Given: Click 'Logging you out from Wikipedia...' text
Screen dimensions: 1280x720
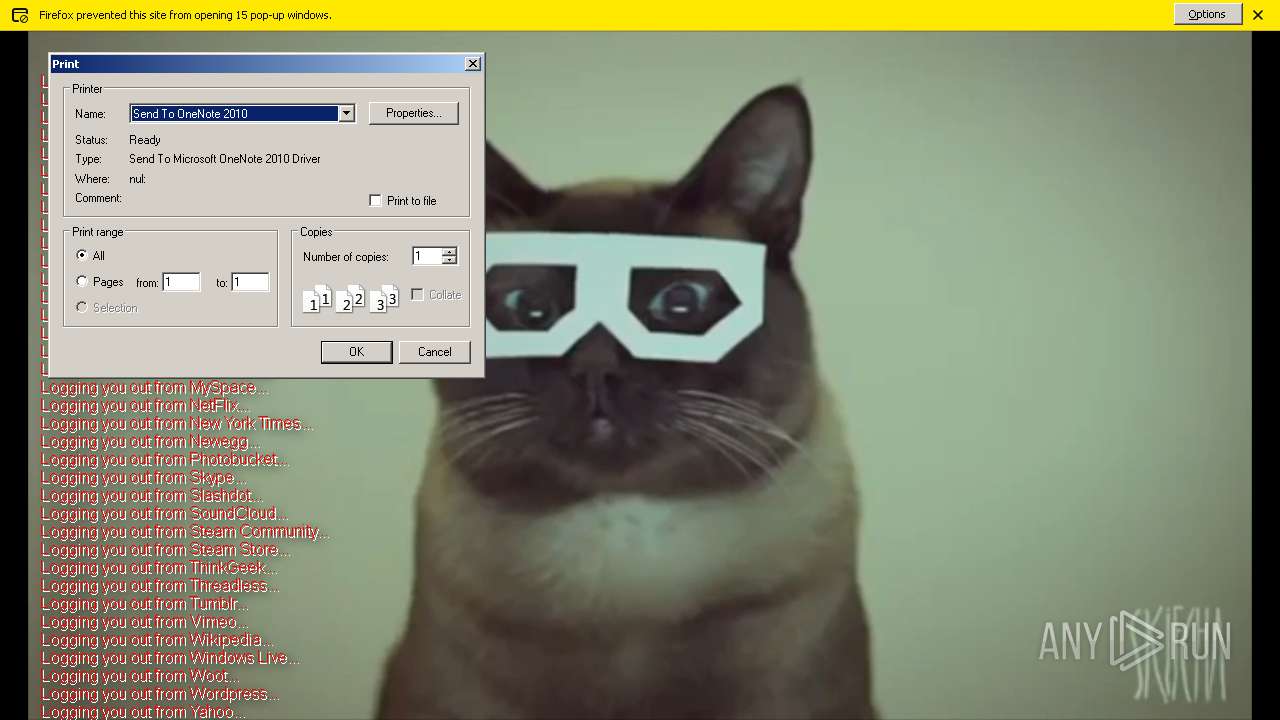Looking at the screenshot, I should [x=157, y=640].
